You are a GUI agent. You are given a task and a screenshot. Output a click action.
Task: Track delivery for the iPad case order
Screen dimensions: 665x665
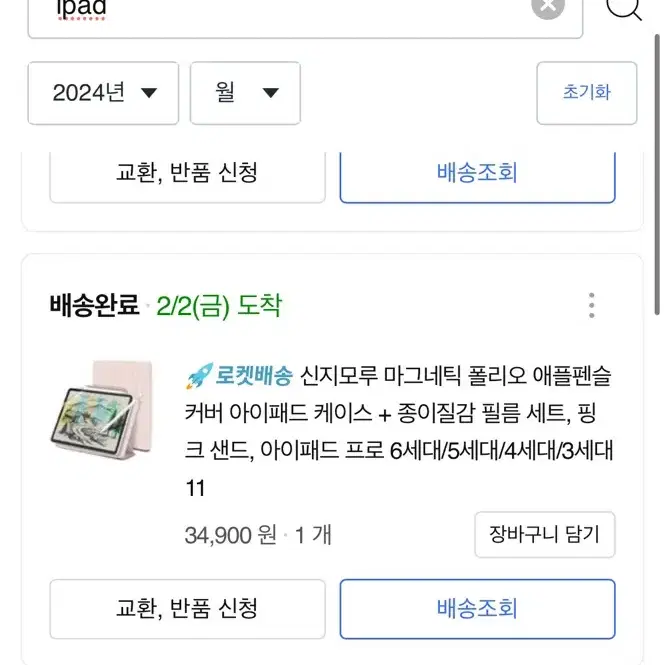click(x=478, y=609)
